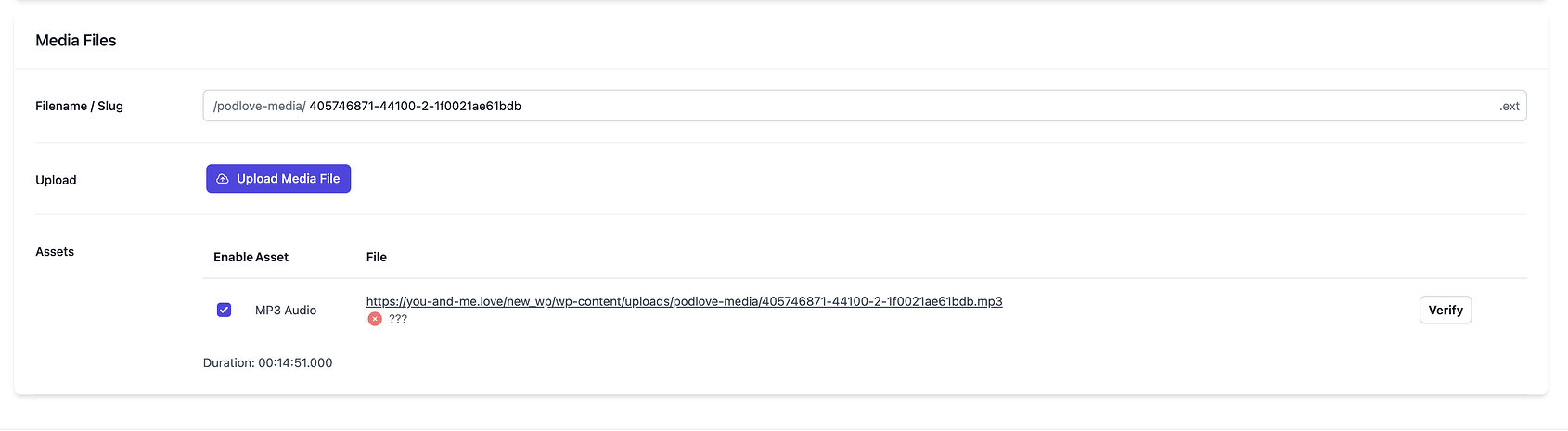Click the /podlove-media/ path prefix
This screenshot has width=1568, height=431.
tap(260, 106)
